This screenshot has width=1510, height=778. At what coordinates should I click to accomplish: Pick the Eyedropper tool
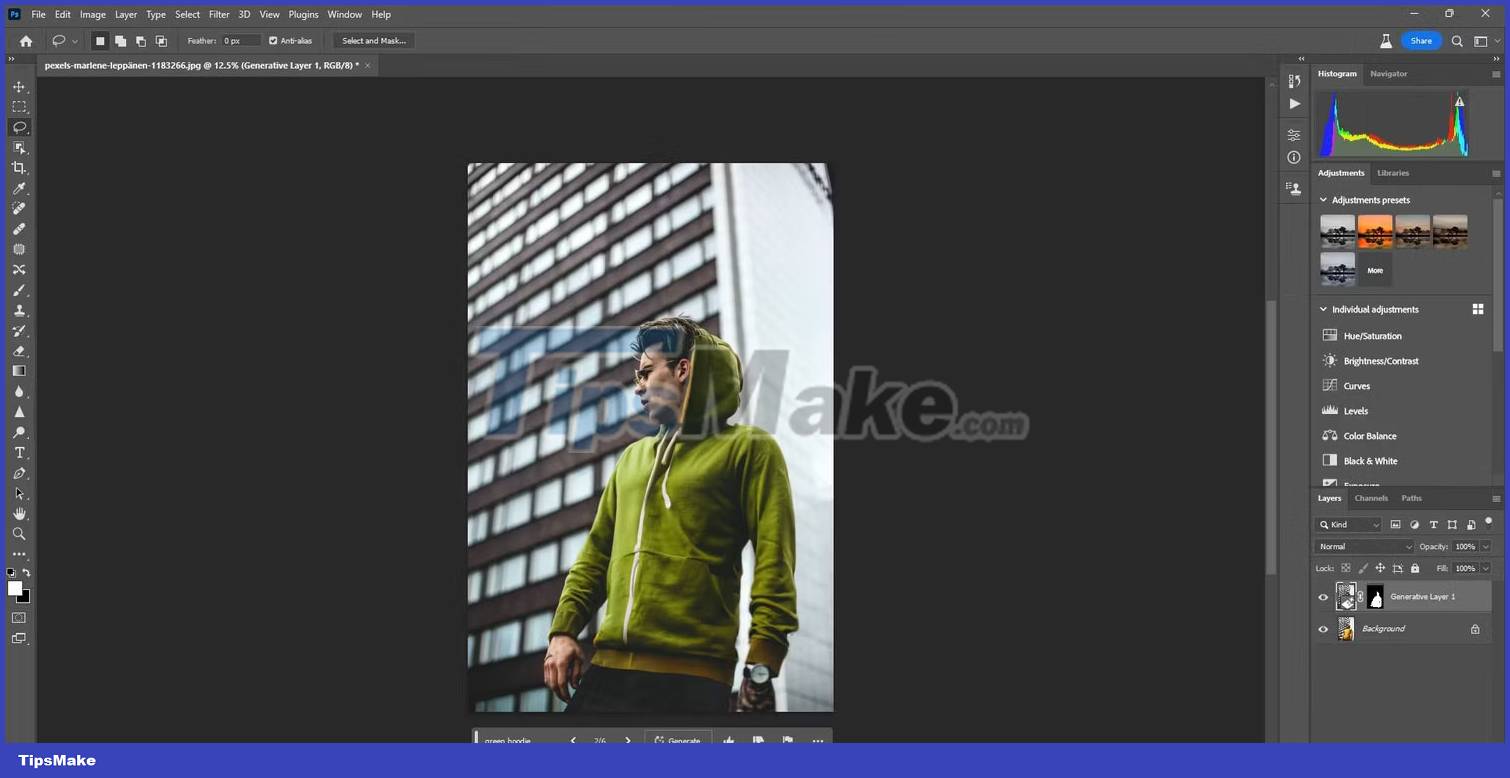click(19, 188)
